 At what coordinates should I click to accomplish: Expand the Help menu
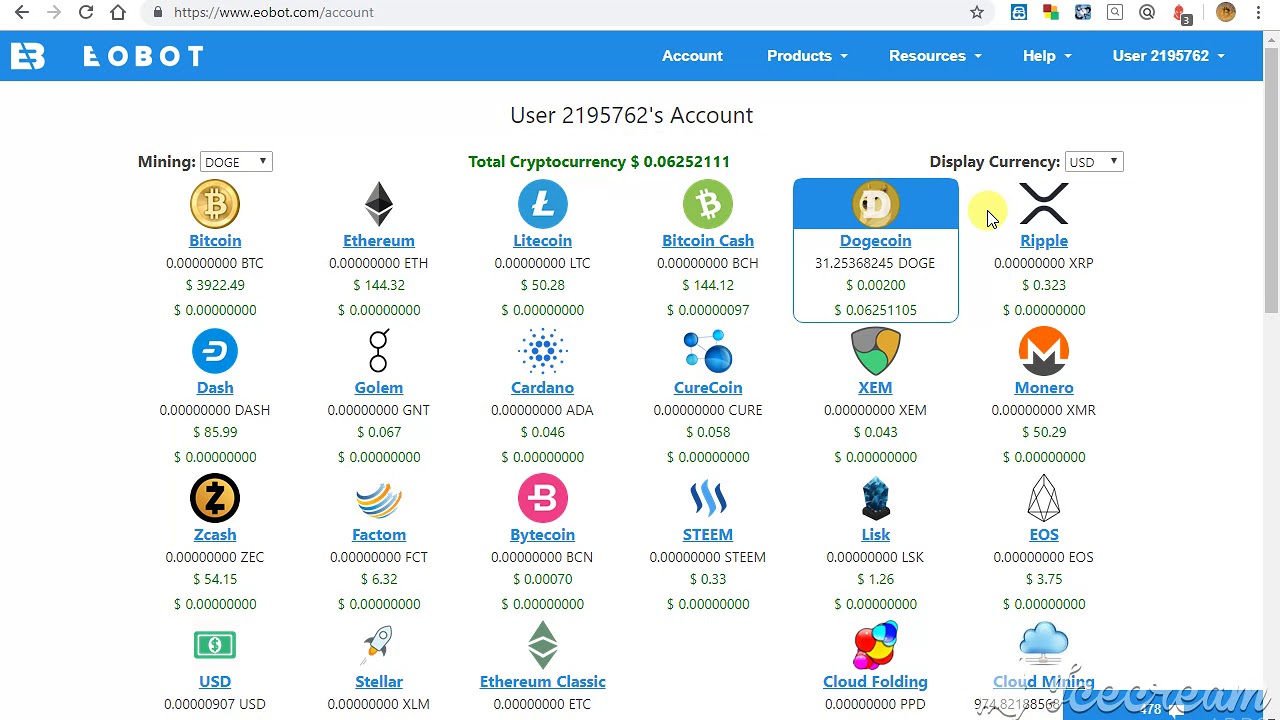(x=1047, y=56)
